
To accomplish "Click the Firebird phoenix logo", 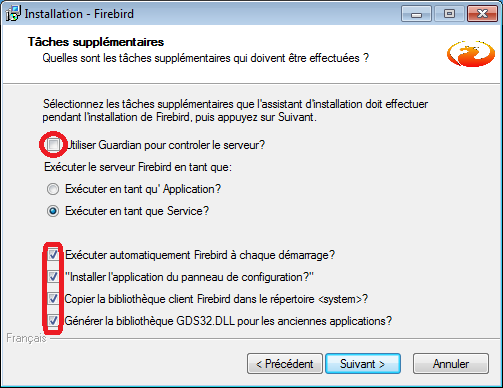I will (x=471, y=54).
